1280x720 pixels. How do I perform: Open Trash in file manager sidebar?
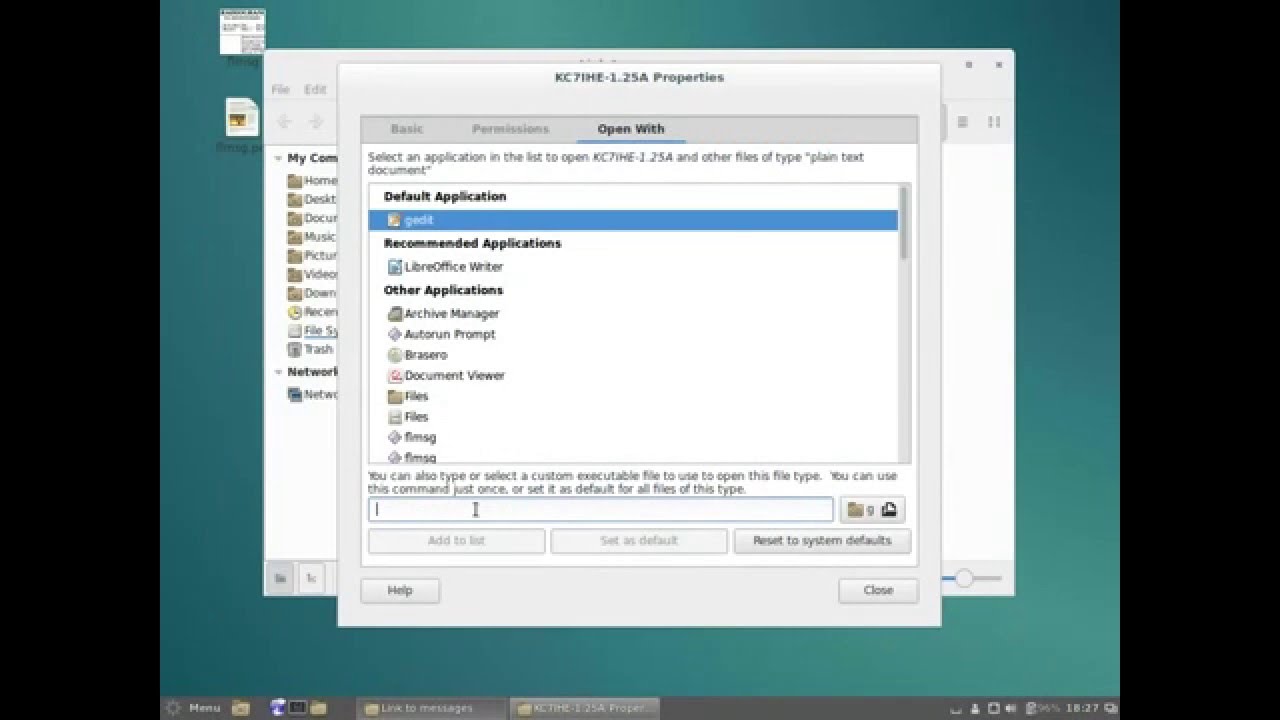310,349
